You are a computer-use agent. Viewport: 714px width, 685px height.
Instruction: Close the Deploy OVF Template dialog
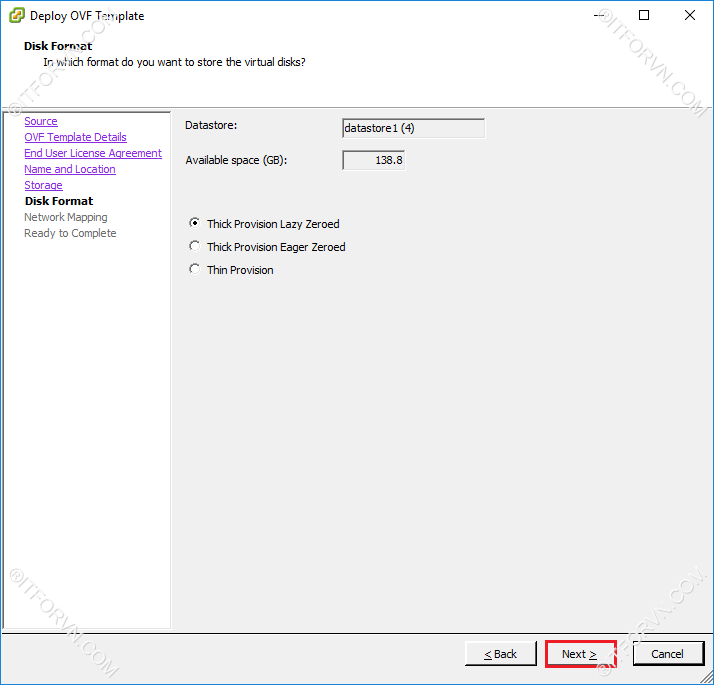(689, 16)
